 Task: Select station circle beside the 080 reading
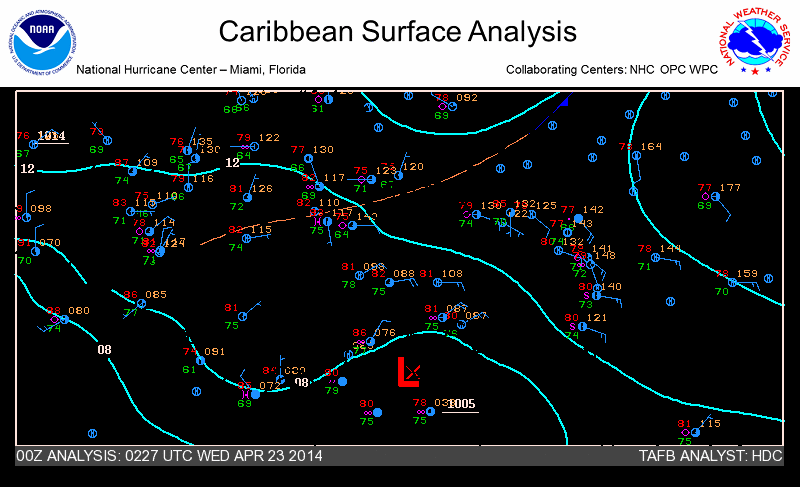64,320
